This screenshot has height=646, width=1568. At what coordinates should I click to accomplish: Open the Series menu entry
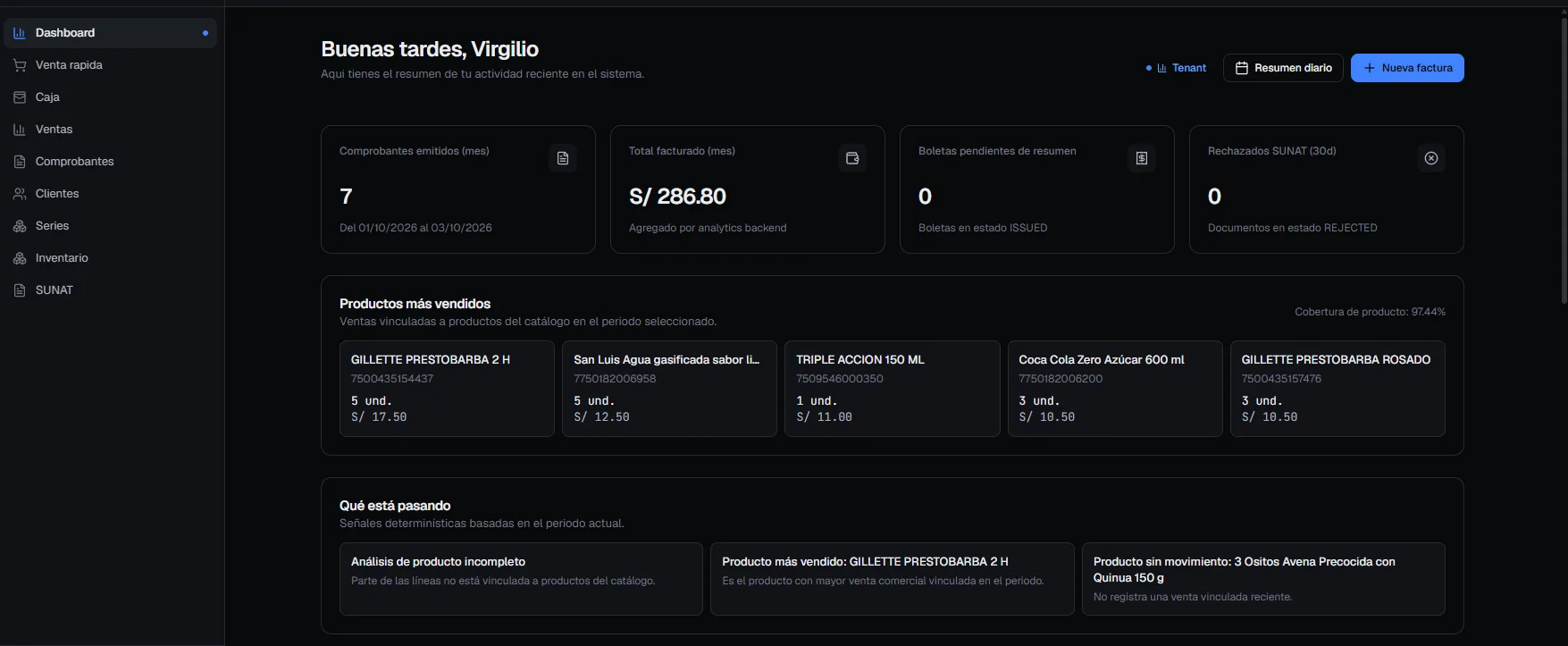point(111,226)
